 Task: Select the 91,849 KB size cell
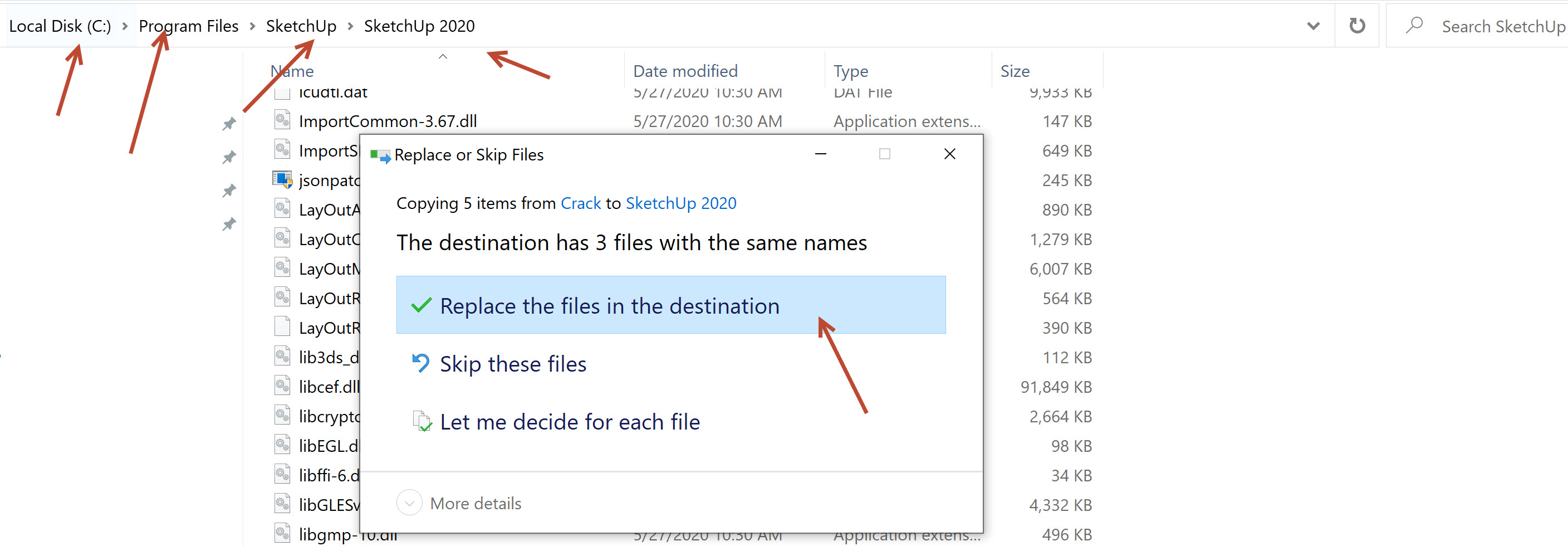click(1056, 387)
